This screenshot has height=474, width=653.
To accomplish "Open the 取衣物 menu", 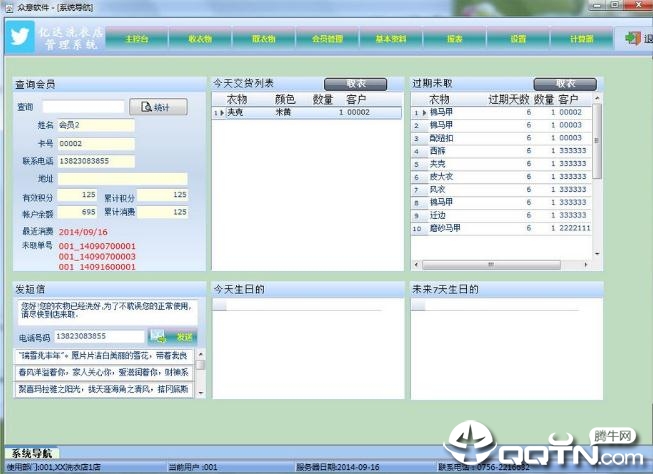I will (x=264, y=39).
